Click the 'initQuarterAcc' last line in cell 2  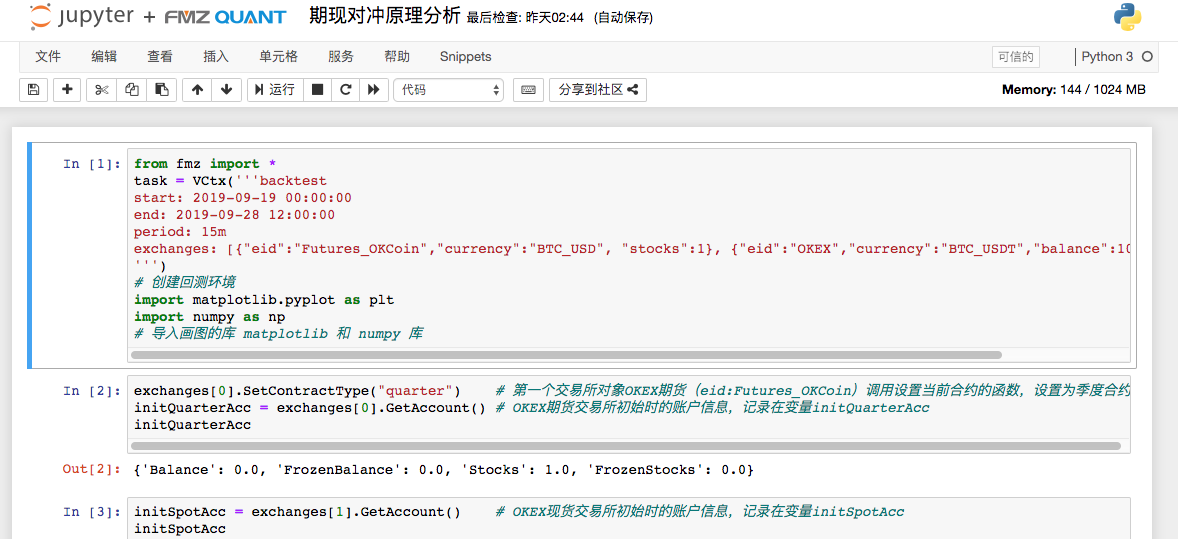[x=192, y=425]
